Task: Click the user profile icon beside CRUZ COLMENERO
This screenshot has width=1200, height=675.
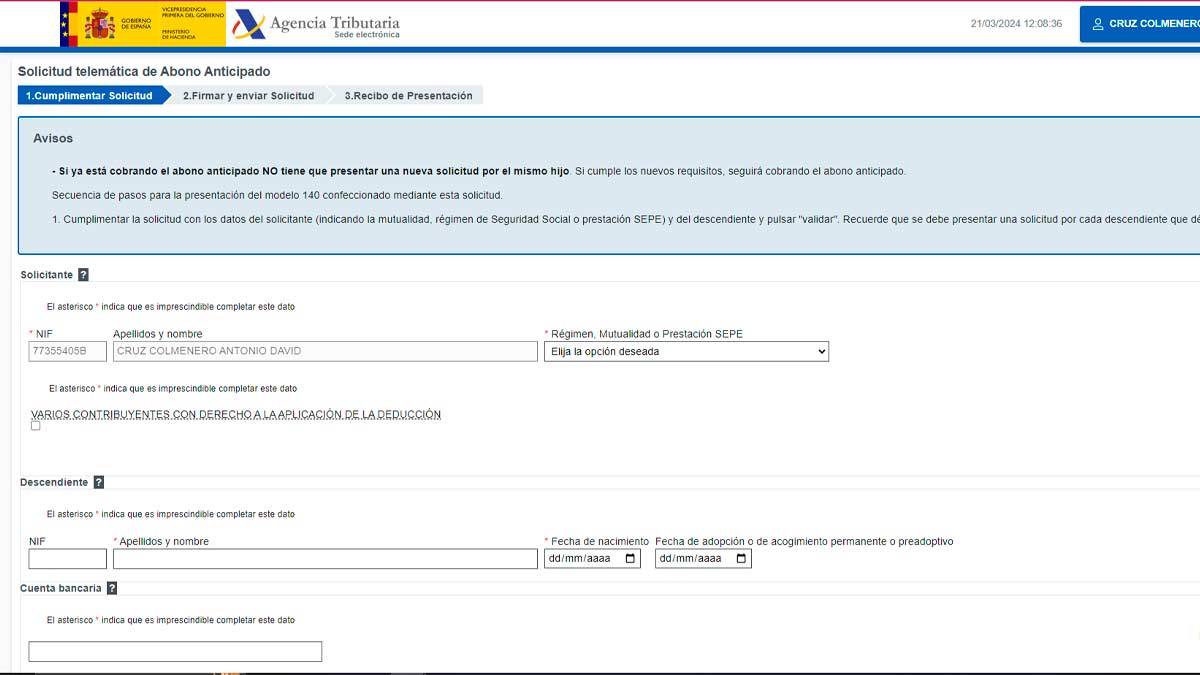Action: pyautogui.click(x=1098, y=24)
